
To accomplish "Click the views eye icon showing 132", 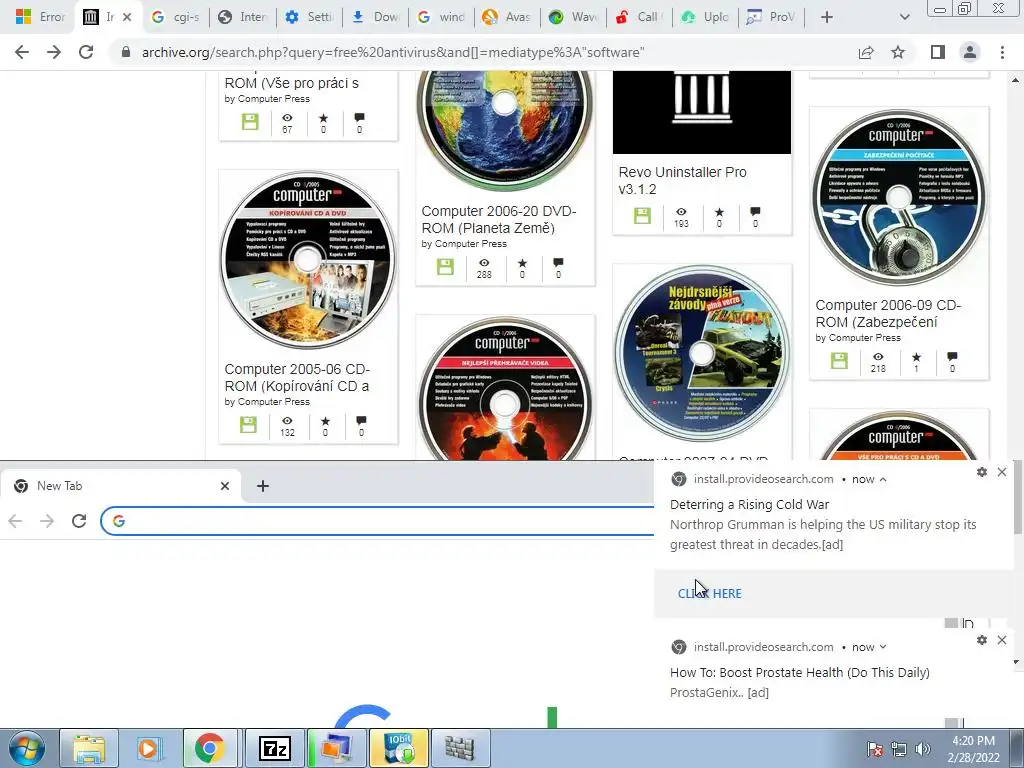I will [x=287, y=421].
